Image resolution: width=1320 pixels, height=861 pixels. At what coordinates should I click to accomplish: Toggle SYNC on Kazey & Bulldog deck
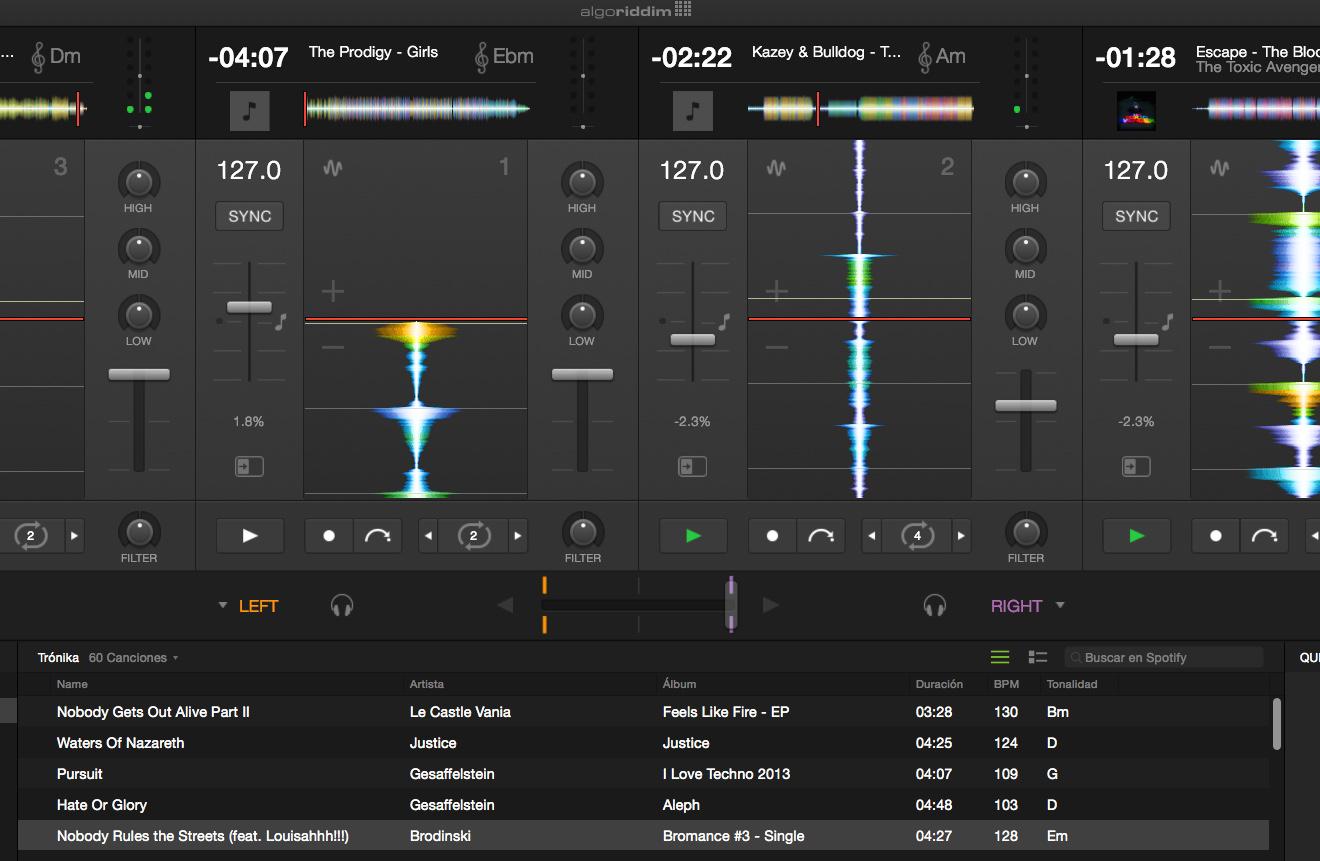point(693,216)
